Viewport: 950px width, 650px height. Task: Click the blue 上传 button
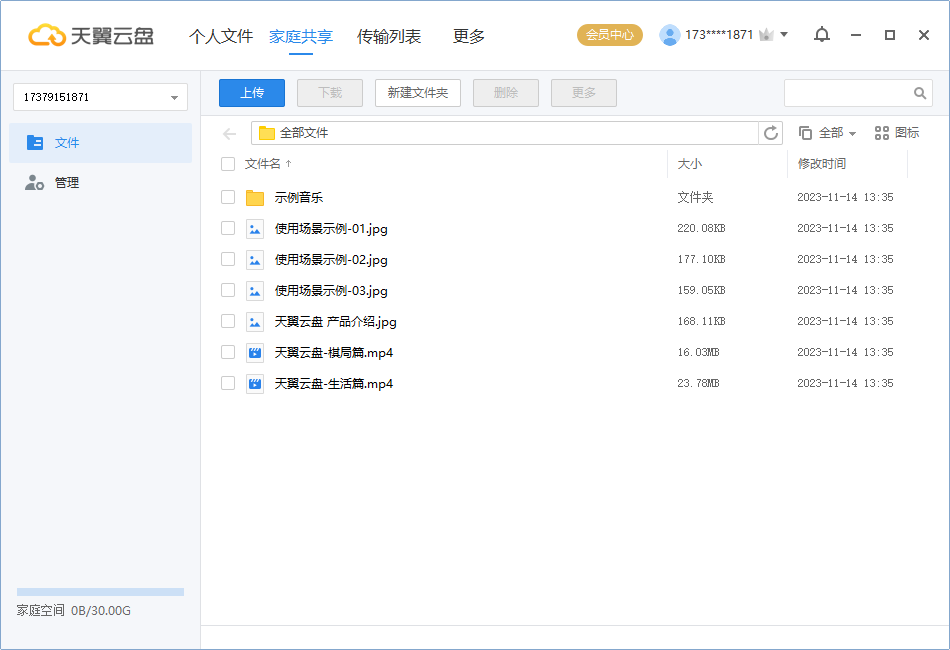(252, 93)
